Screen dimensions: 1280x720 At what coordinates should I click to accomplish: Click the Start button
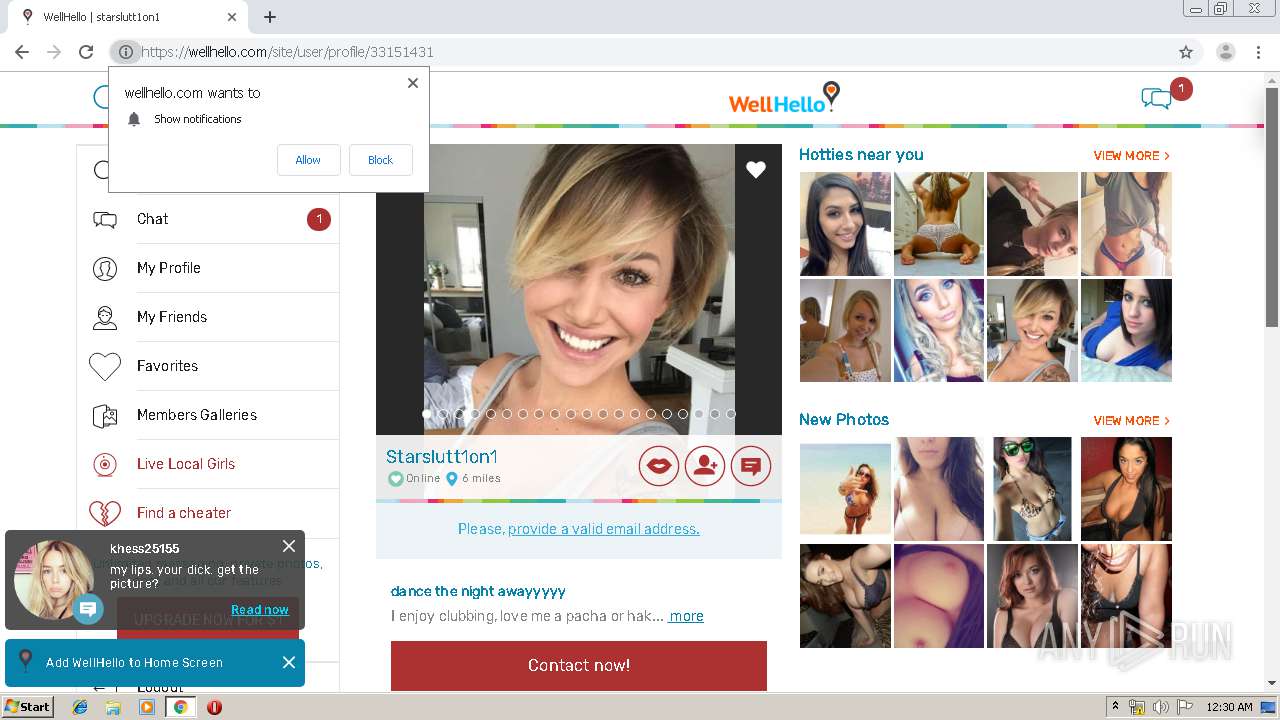click(28, 707)
